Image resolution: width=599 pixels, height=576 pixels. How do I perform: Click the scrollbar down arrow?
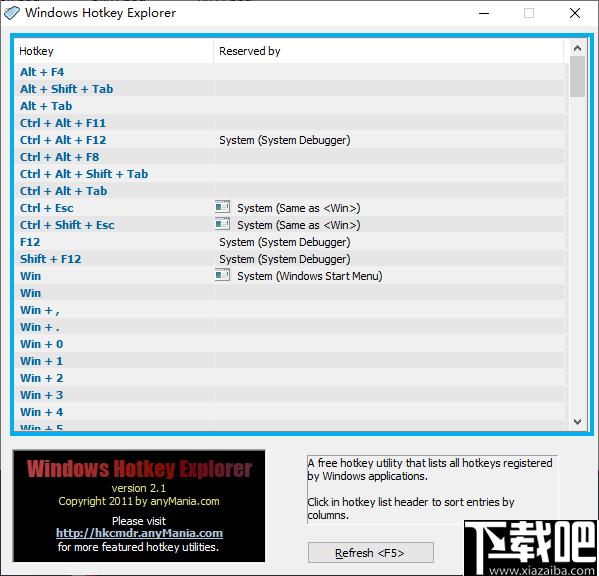click(x=577, y=422)
